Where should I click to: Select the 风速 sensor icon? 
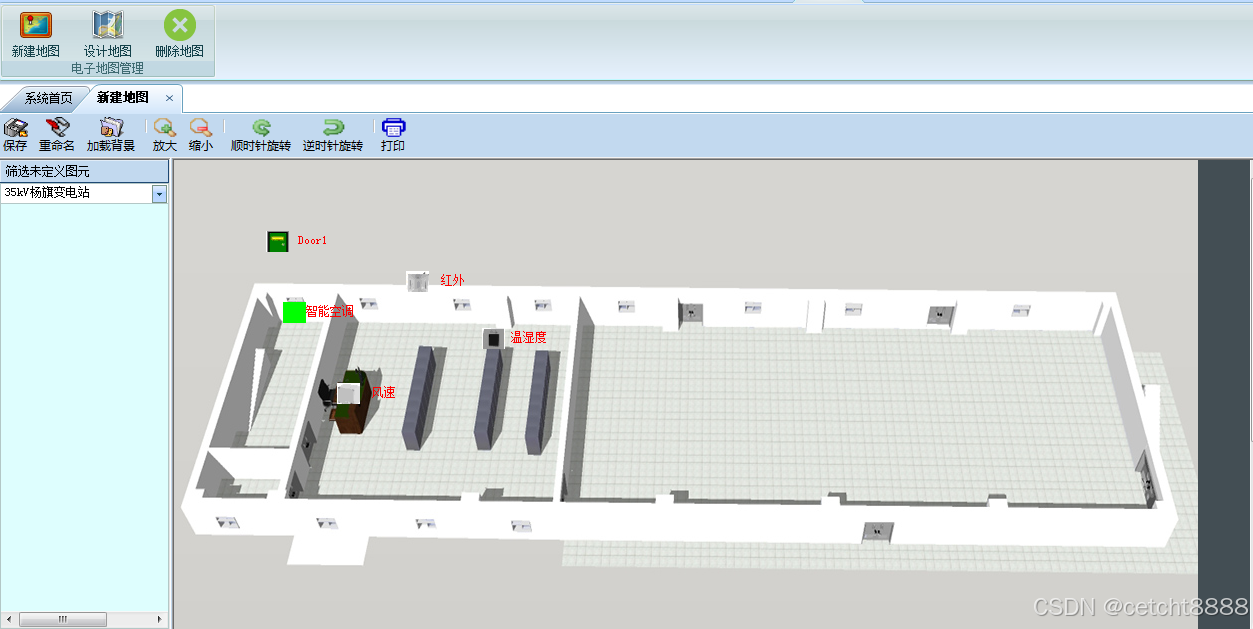coord(347,393)
